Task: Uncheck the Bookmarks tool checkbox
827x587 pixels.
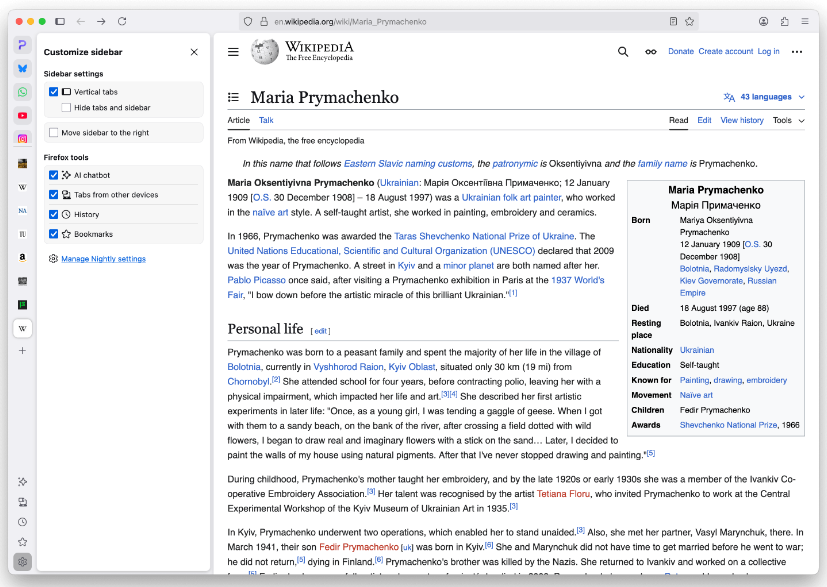Action: (54, 234)
